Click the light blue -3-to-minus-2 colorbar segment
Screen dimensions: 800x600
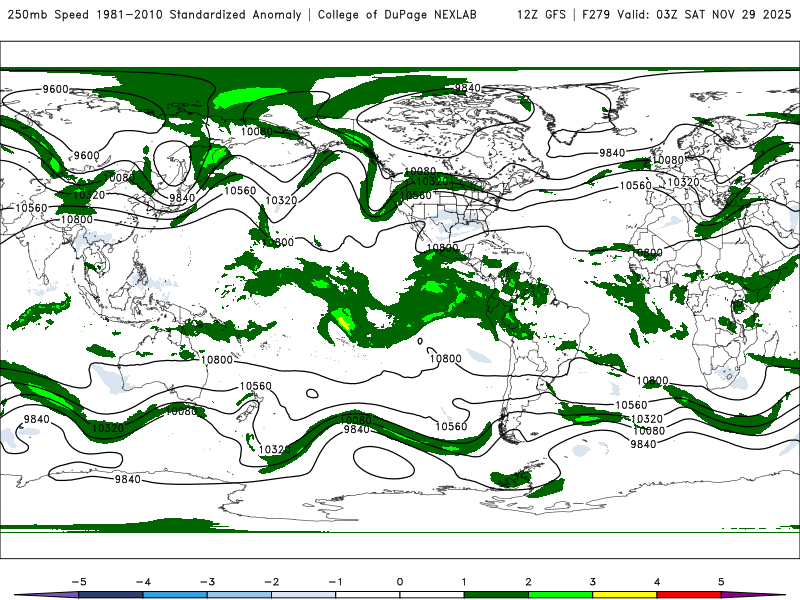tap(240, 595)
